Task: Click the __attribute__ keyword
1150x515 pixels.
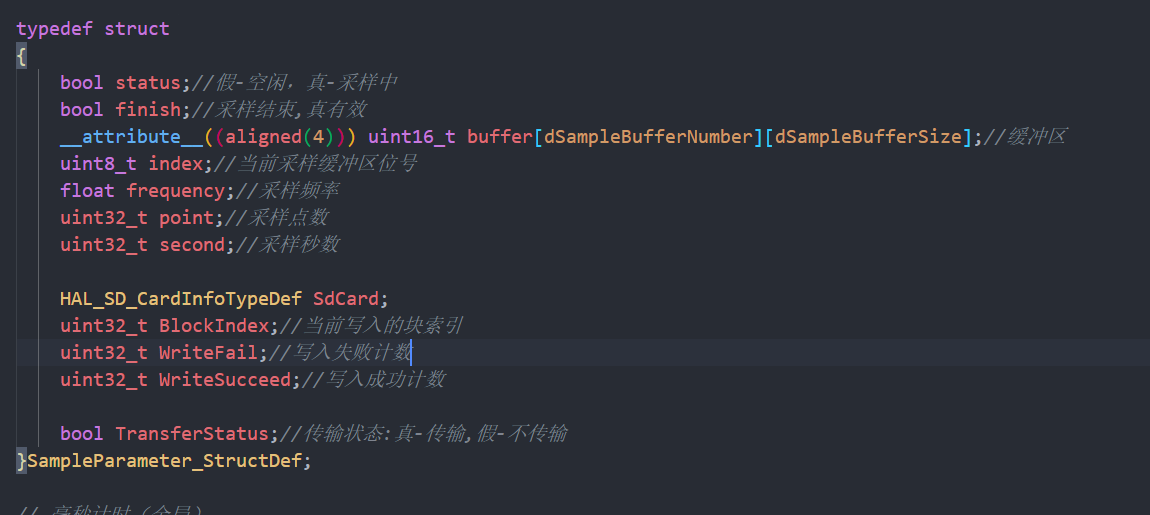Action: pos(120,137)
